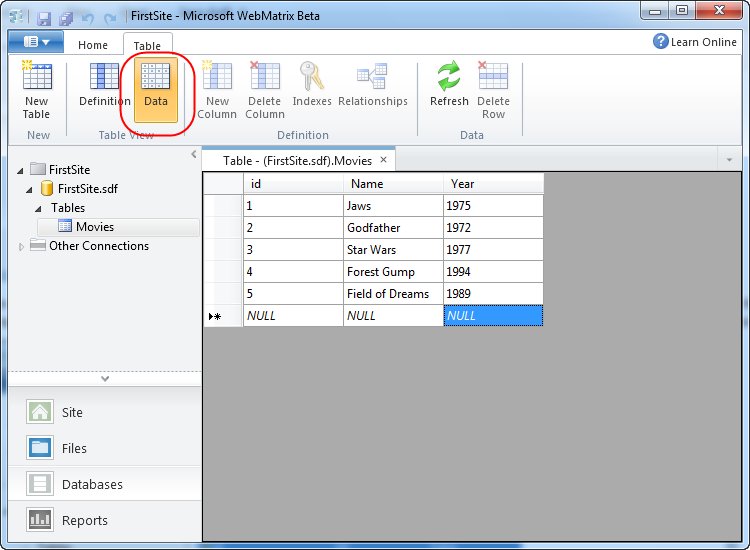
Task: Select the Movies table in tree
Action: 119,227
